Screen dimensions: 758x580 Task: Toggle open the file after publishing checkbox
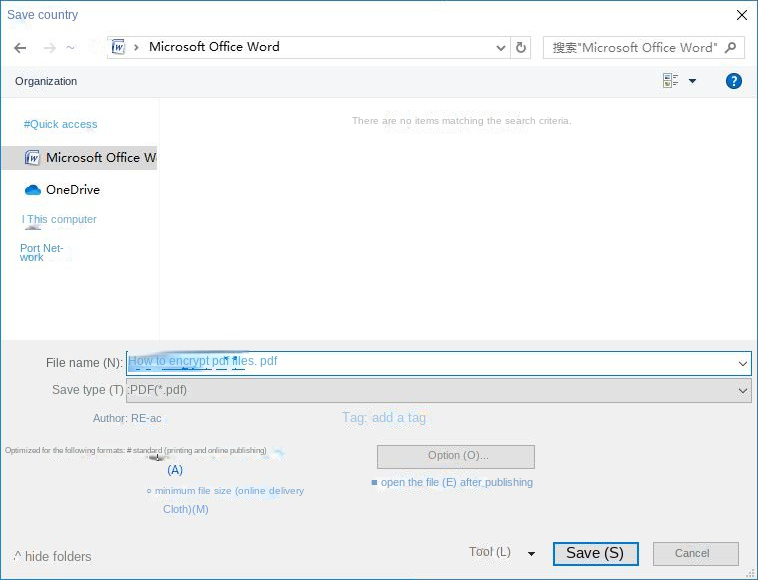pos(375,483)
